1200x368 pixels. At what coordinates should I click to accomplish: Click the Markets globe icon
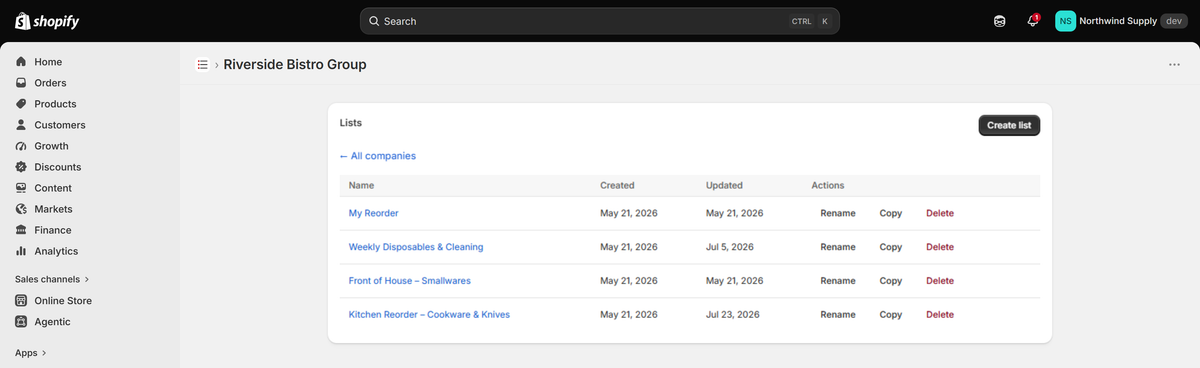21,209
